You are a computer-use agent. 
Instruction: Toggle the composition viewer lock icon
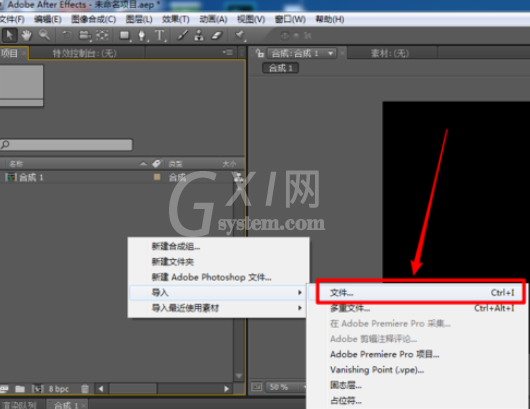(259, 53)
